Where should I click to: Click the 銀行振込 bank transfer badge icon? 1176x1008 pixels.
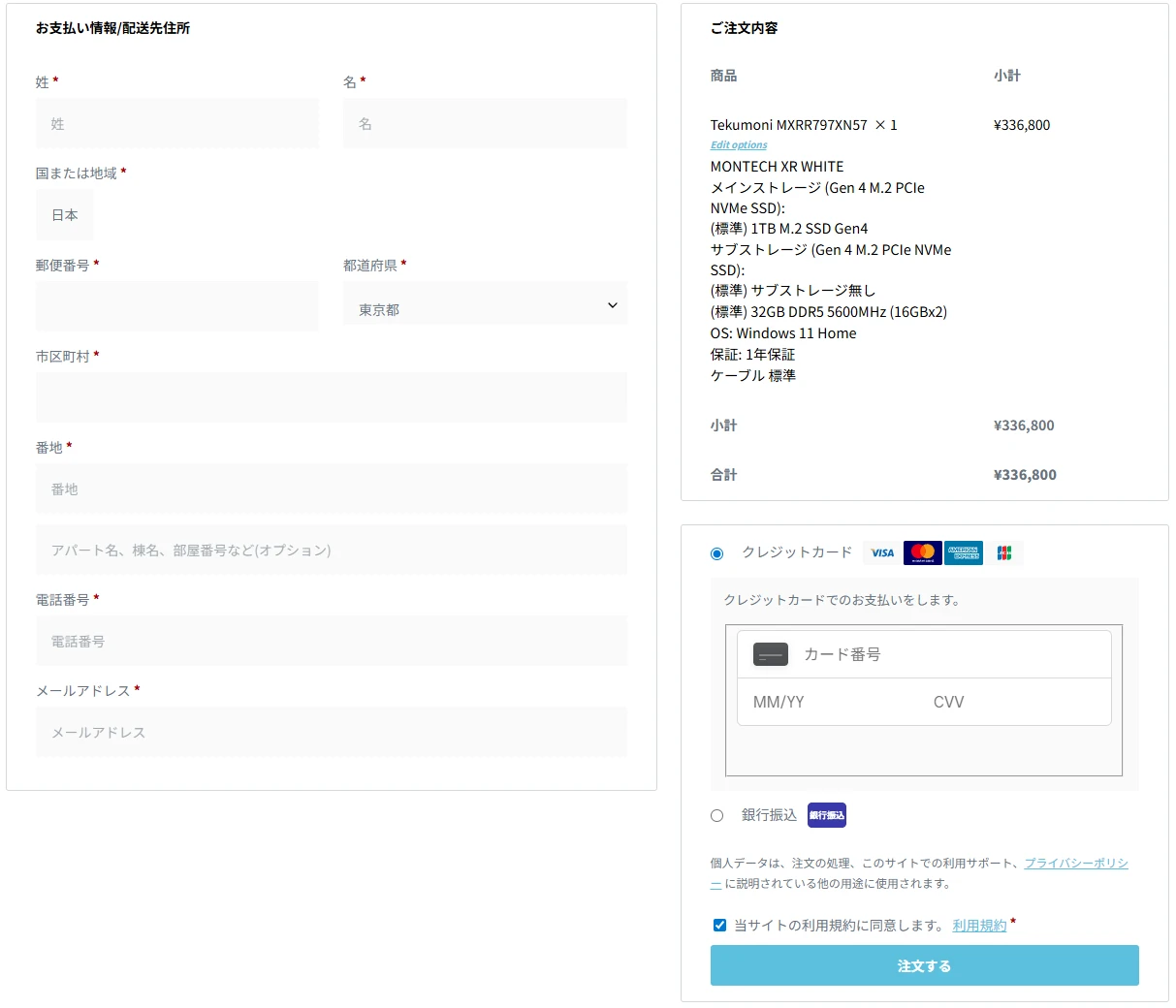tap(827, 815)
